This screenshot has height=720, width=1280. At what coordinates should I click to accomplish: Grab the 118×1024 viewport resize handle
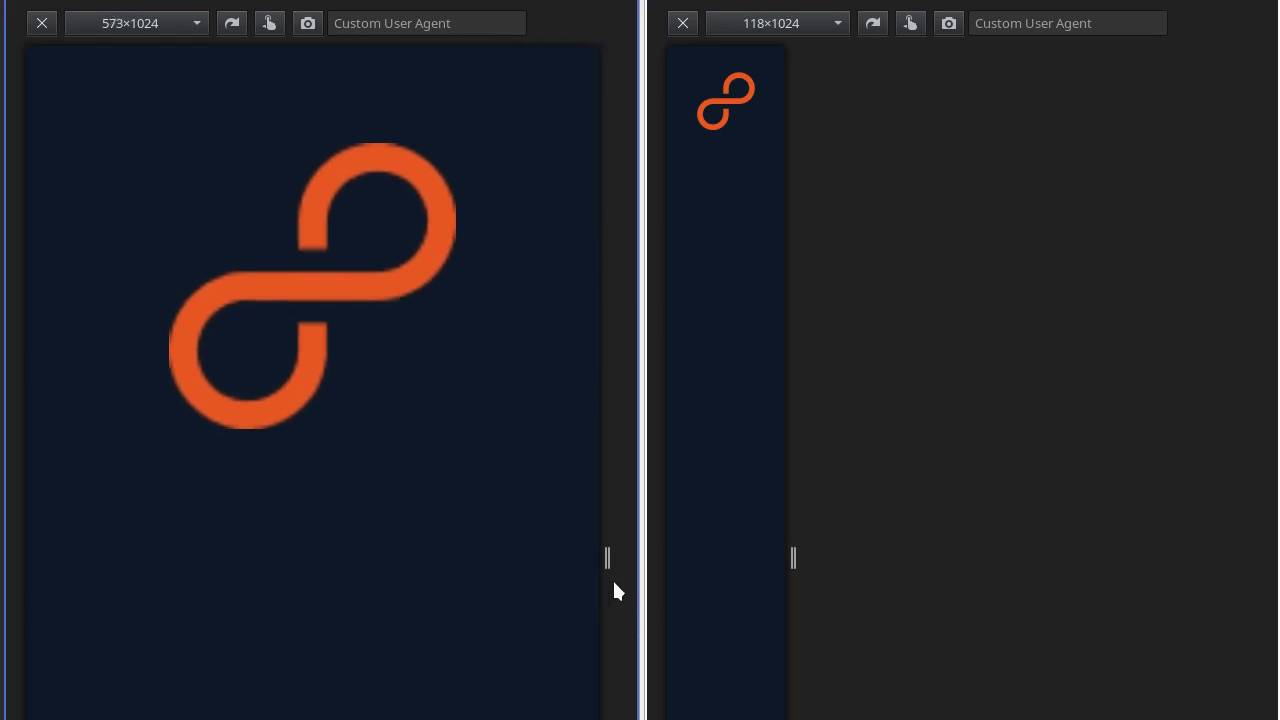(x=793, y=558)
